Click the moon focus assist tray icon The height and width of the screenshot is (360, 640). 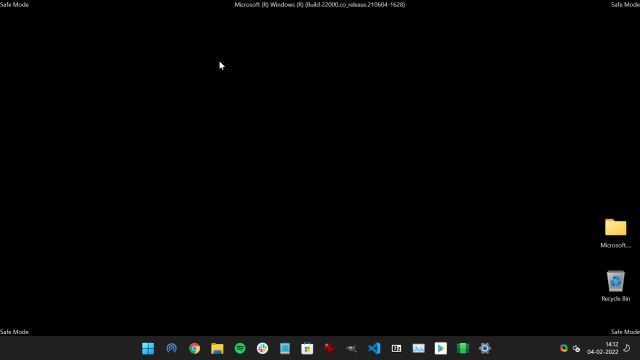[x=627, y=348]
